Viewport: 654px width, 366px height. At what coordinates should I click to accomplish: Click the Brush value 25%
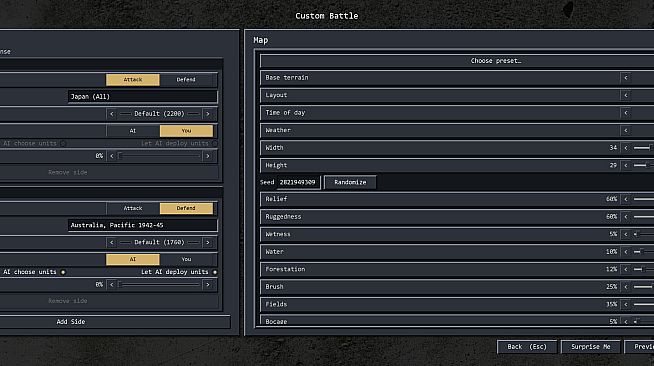[611, 287]
